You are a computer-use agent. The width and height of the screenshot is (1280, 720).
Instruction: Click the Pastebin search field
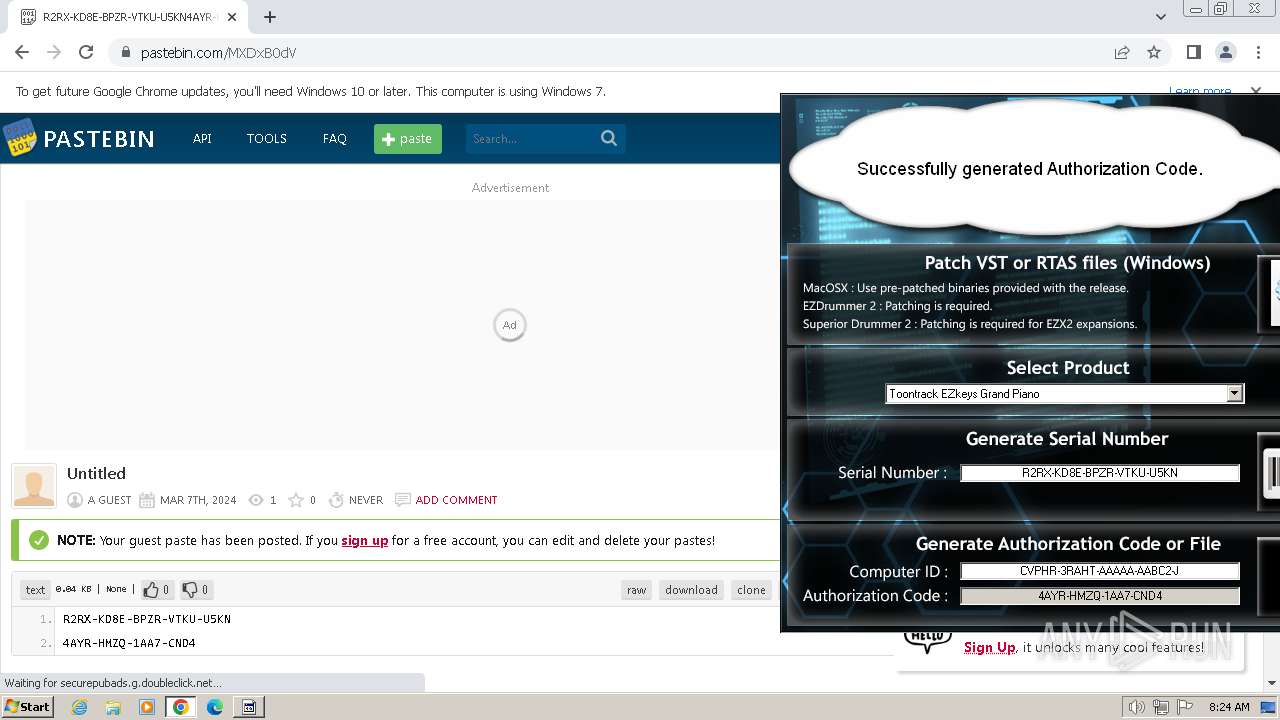click(530, 139)
